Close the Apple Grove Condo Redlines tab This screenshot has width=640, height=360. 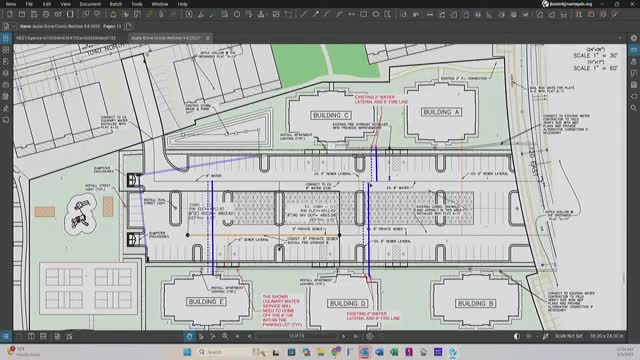coord(207,38)
